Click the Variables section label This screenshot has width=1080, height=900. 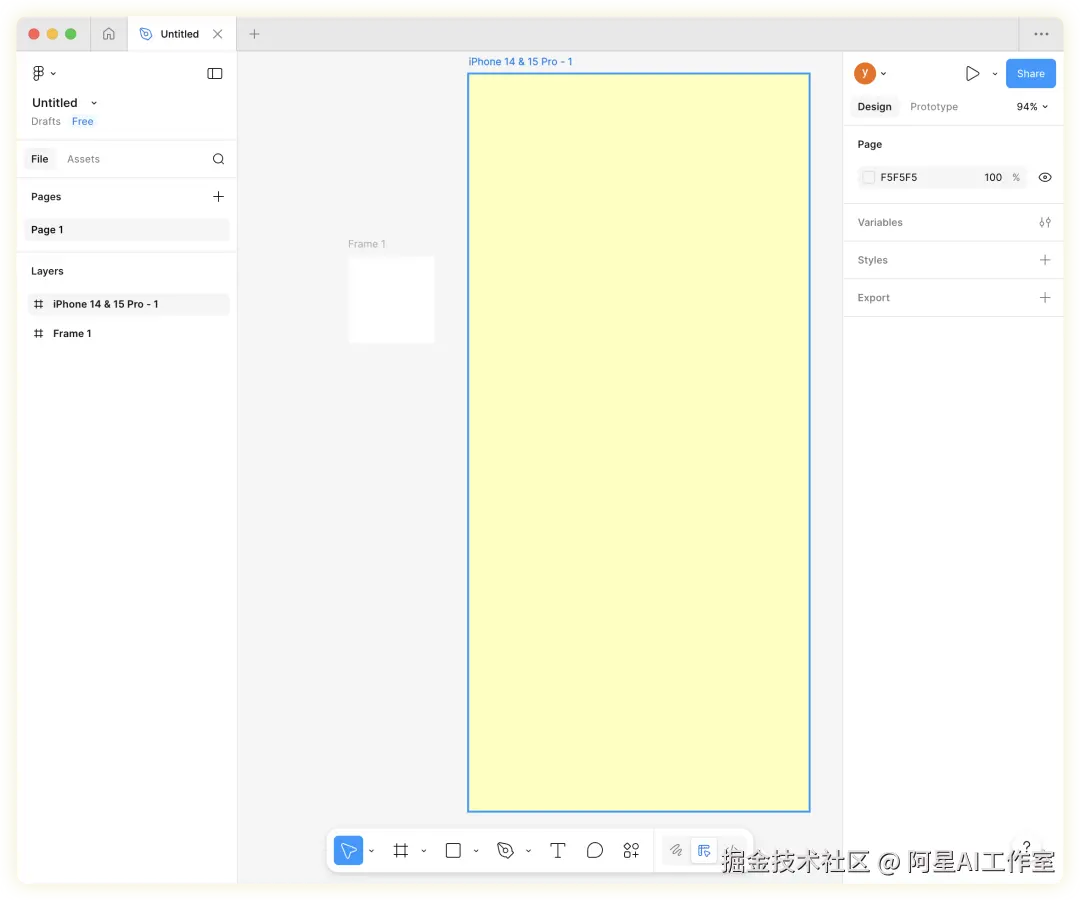pyautogui.click(x=880, y=222)
